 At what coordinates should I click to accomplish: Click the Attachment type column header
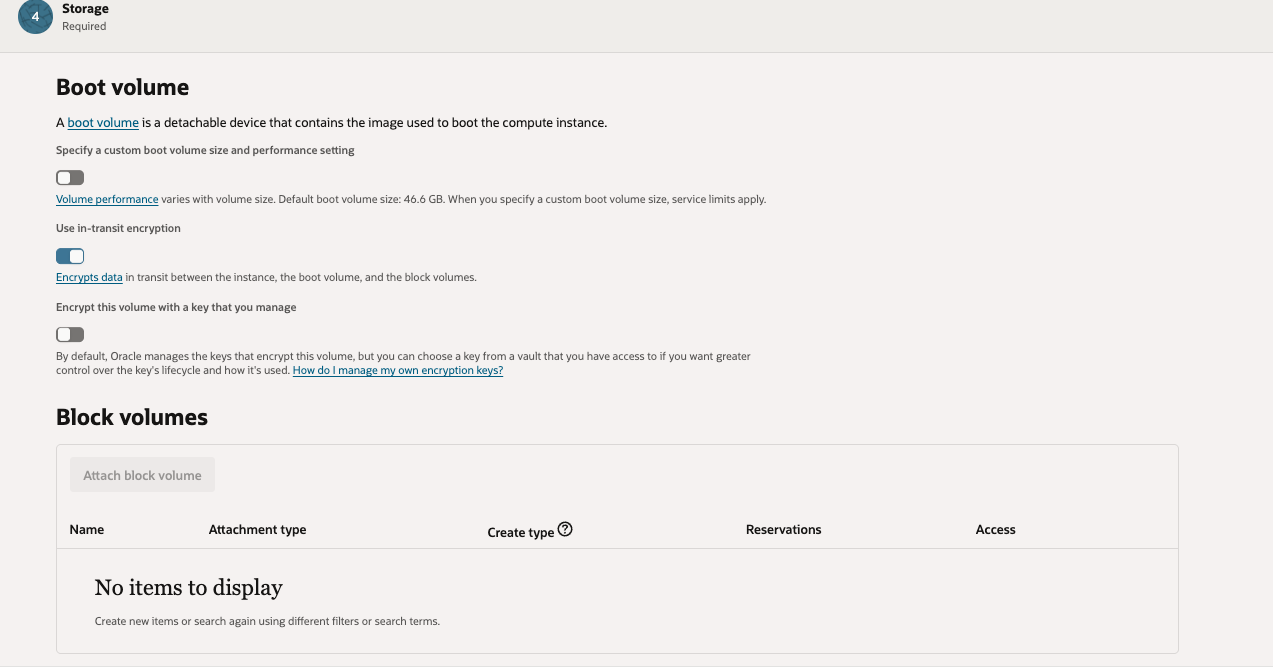257,530
